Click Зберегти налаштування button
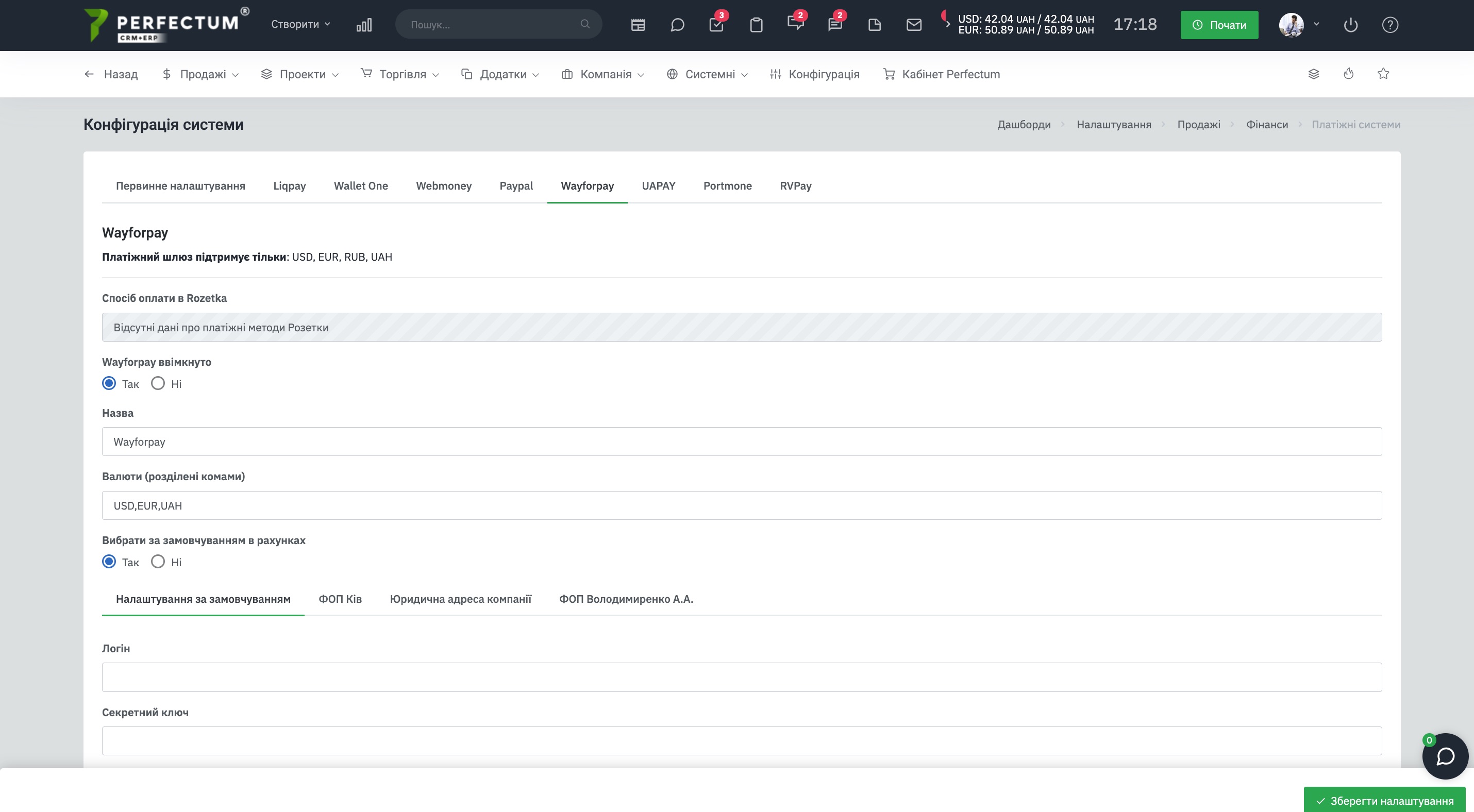The width and height of the screenshot is (1474, 812). coord(1384,800)
